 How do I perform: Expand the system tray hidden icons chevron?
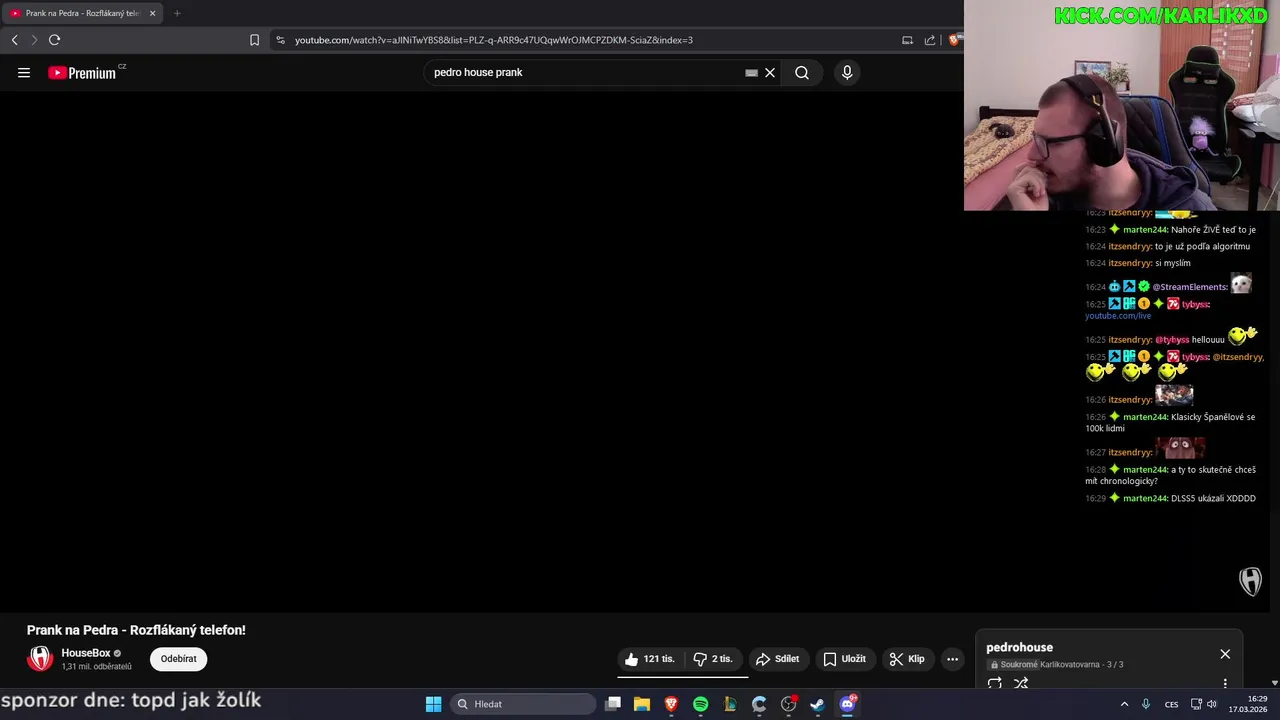[1124, 704]
